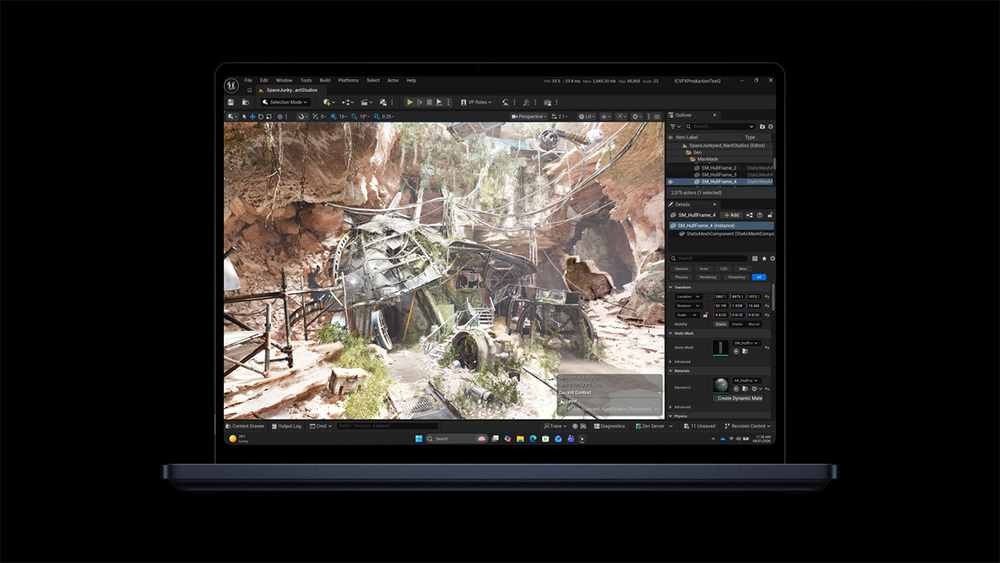
Task: Toggle favorites star filter in Details
Action: click(x=764, y=258)
